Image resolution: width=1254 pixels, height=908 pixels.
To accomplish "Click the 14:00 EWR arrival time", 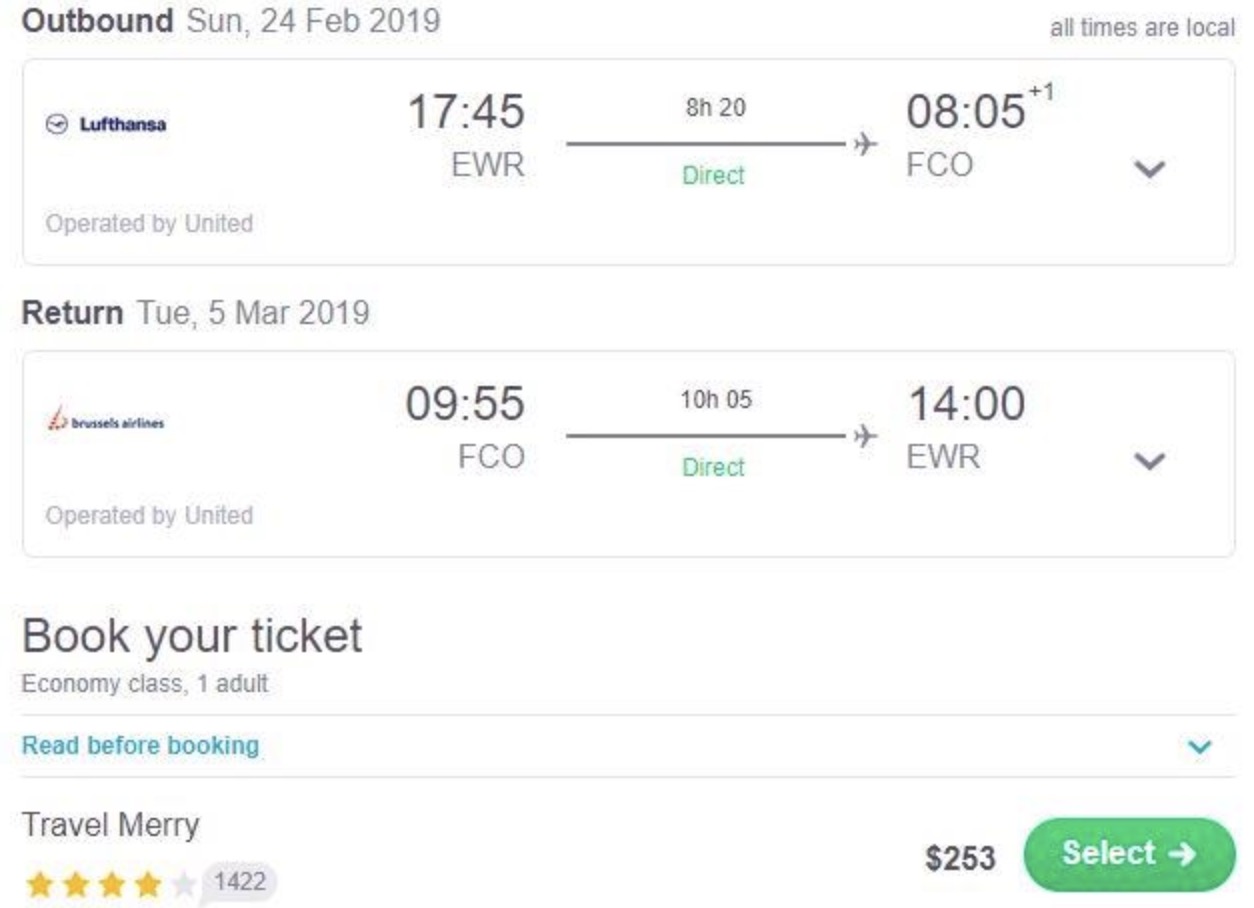I will click(966, 405).
